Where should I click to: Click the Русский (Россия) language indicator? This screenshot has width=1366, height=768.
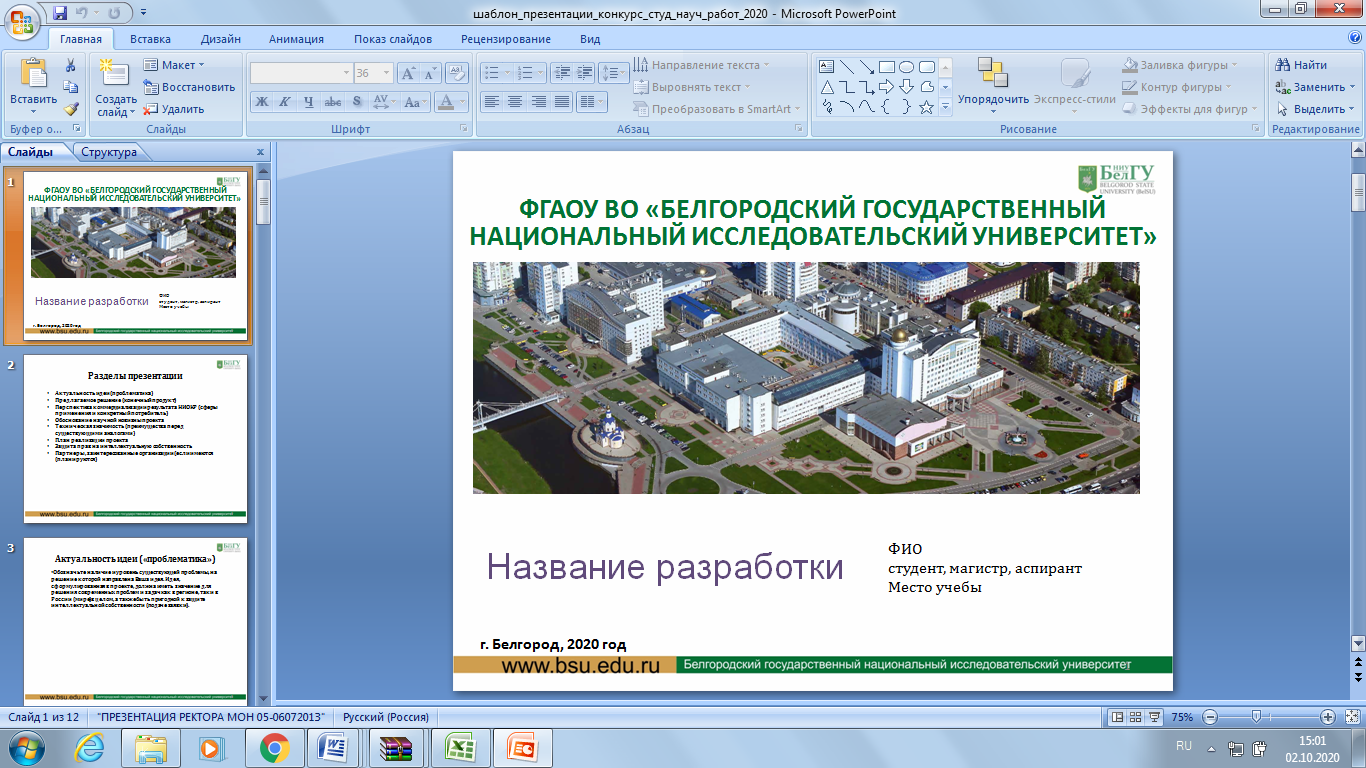386,717
